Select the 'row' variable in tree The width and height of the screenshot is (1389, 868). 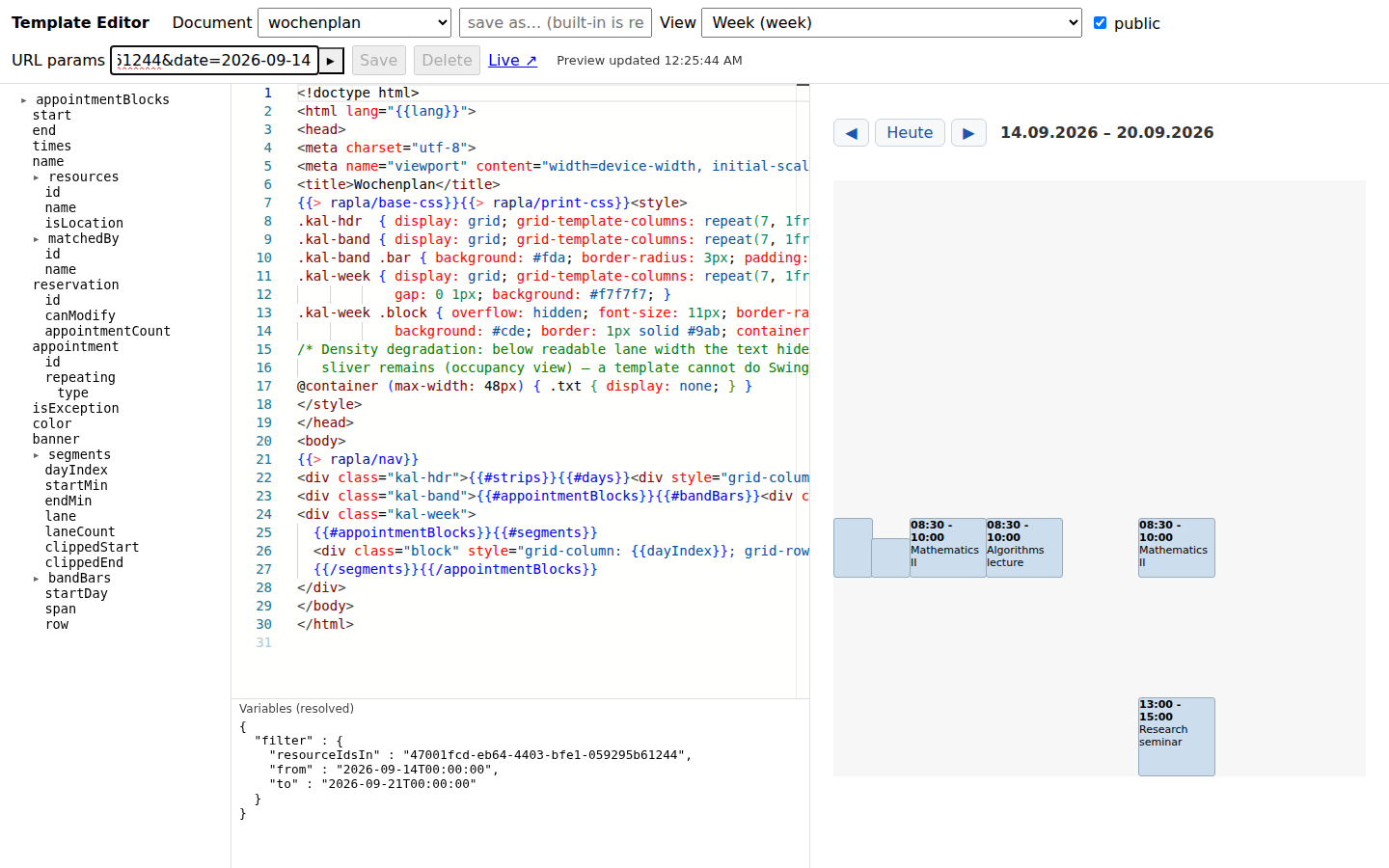[57, 625]
